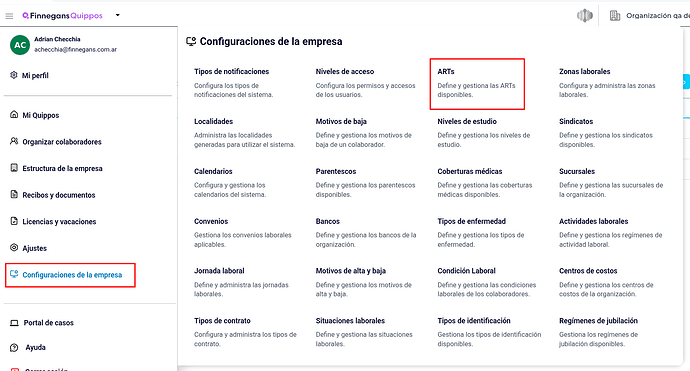Open Niveles de acceso settings
690x371 pixels.
pos(345,71)
